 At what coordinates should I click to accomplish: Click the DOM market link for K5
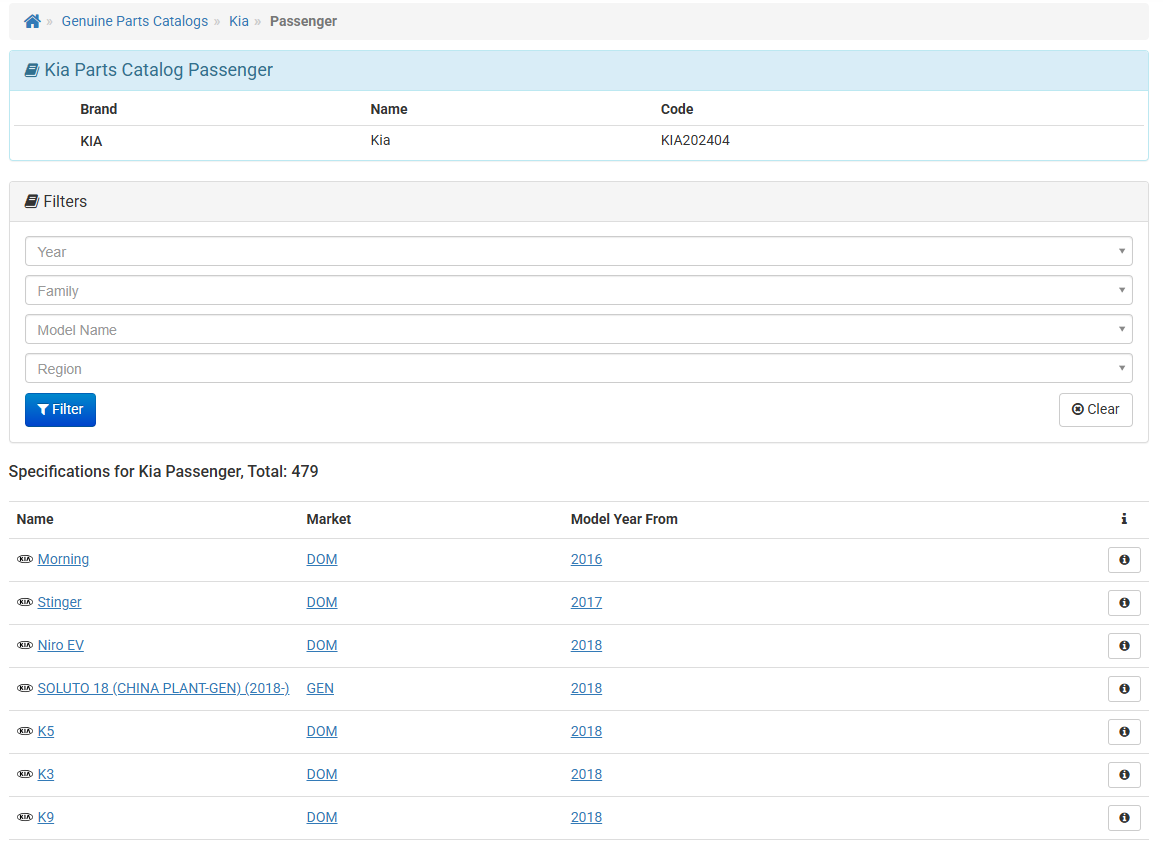[322, 731]
